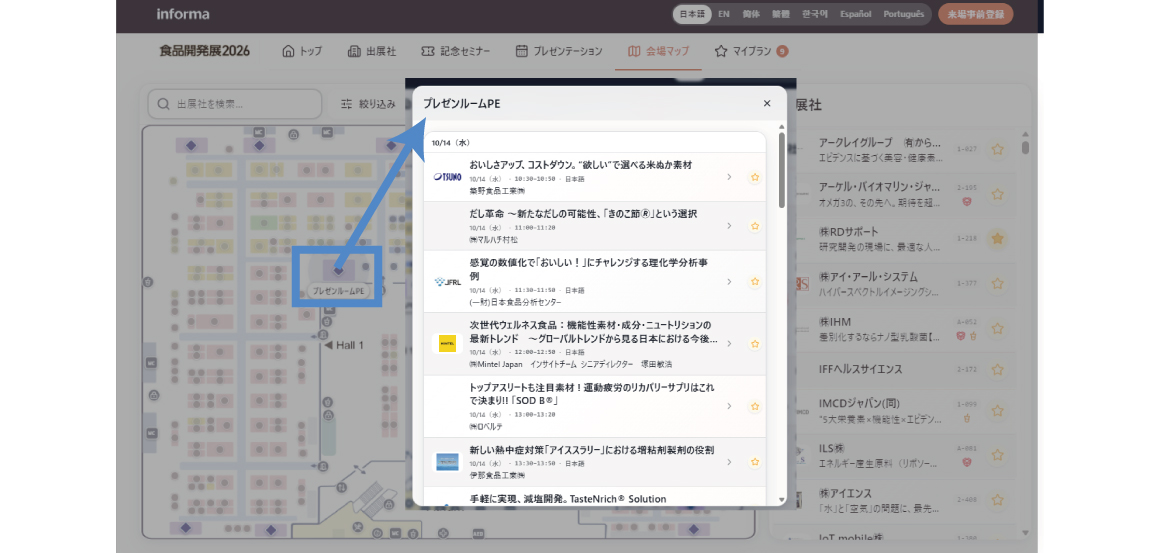The width and height of the screenshot is (1160, 553).
Task: Click 食品開発展2026 site title
Action: [x=205, y=51]
